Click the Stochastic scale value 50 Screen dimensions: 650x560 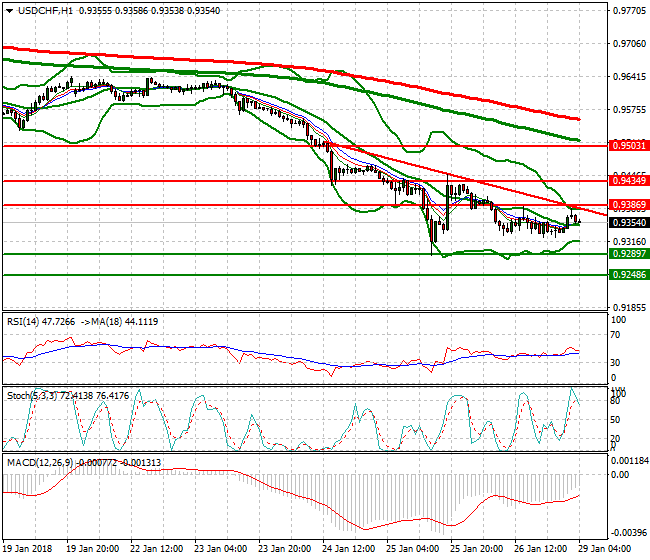click(x=616, y=419)
